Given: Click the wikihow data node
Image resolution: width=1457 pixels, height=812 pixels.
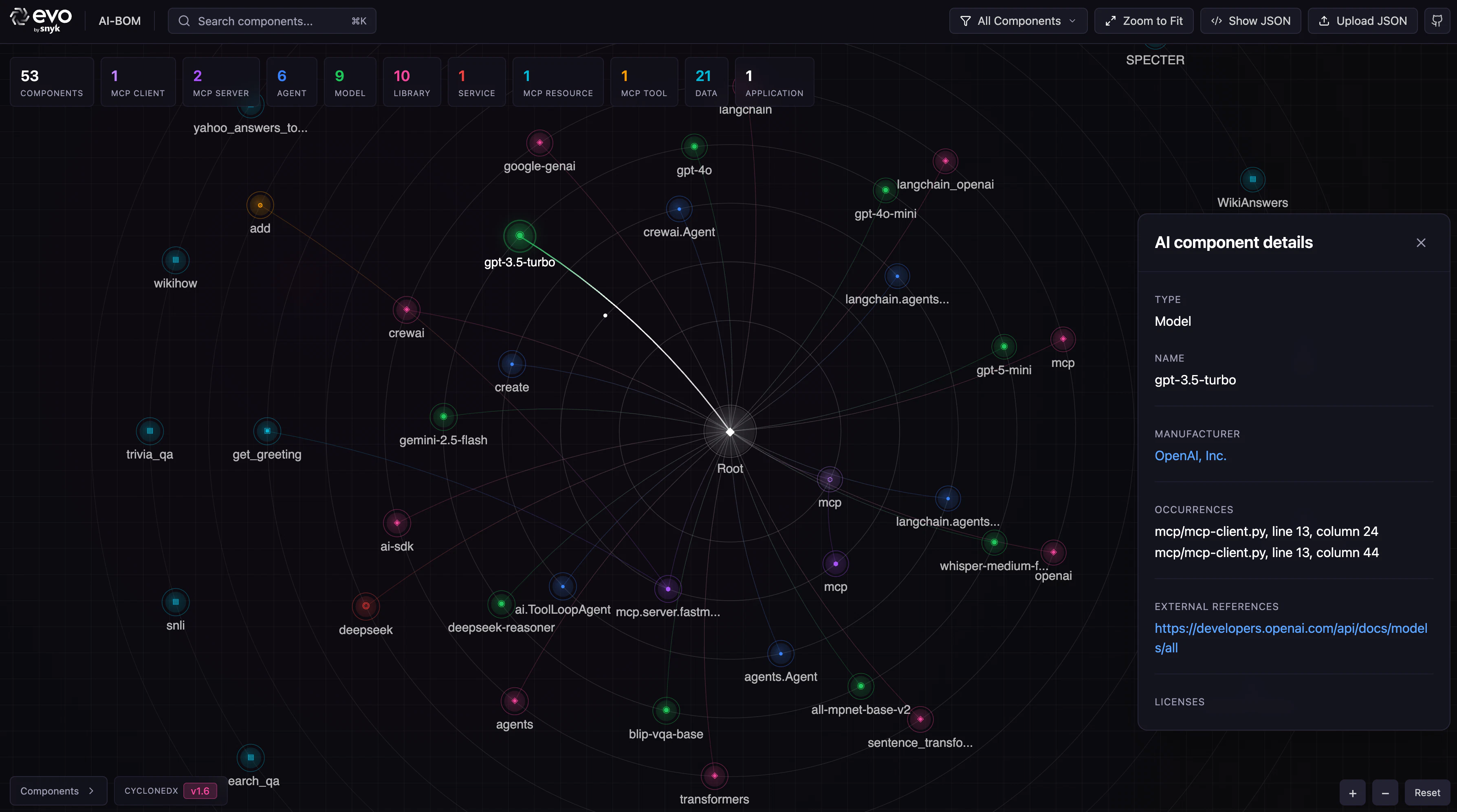Looking at the screenshot, I should pyautogui.click(x=175, y=260).
